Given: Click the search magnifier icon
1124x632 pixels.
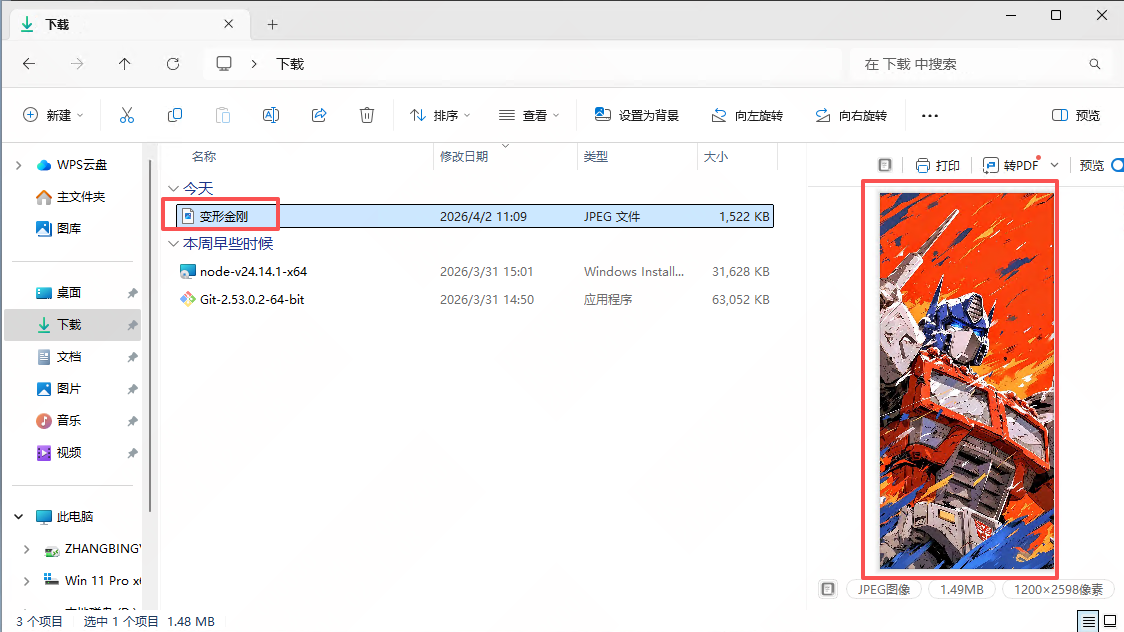Looking at the screenshot, I should (x=1095, y=64).
